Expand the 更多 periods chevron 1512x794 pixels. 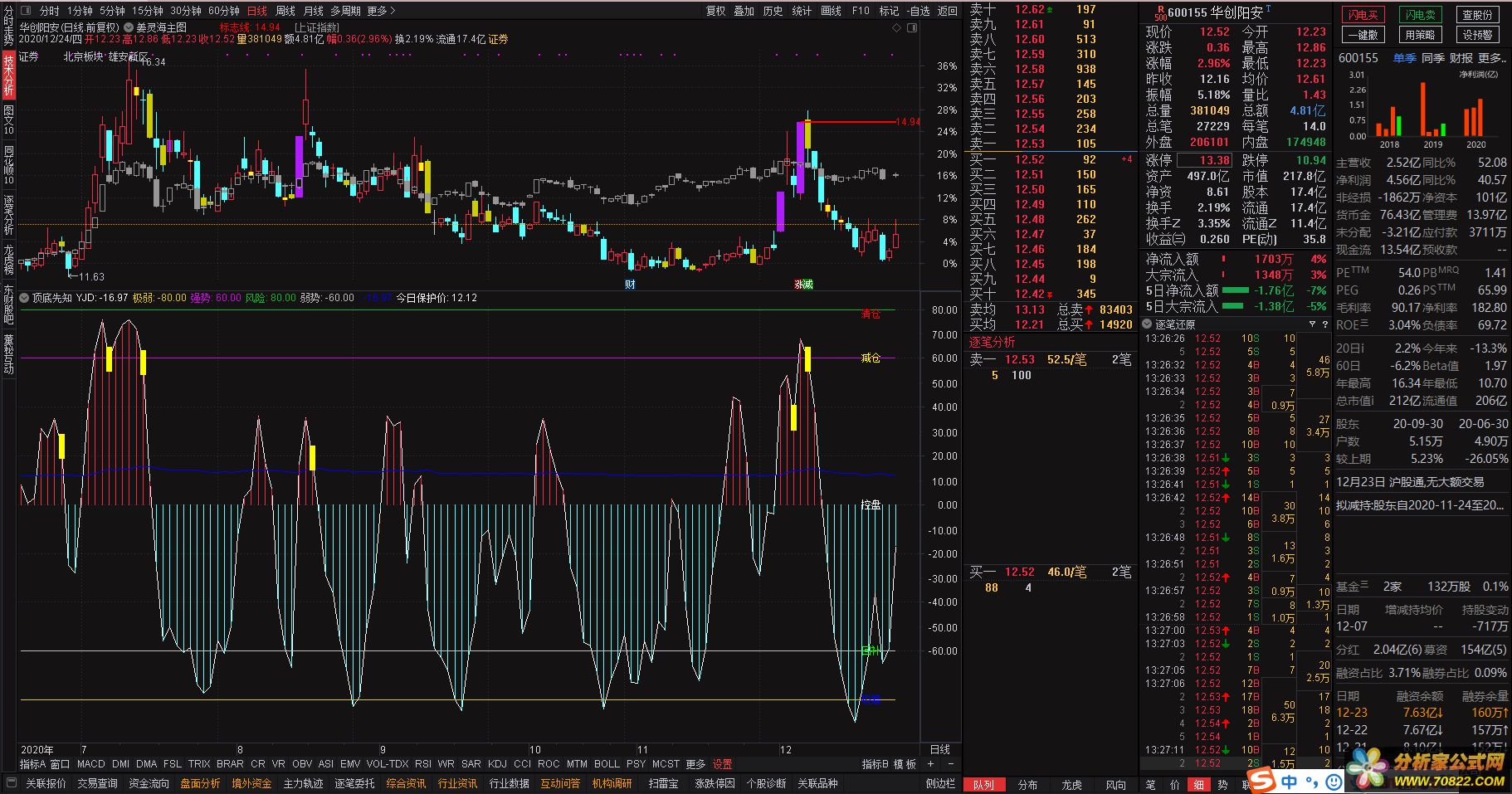[393, 11]
